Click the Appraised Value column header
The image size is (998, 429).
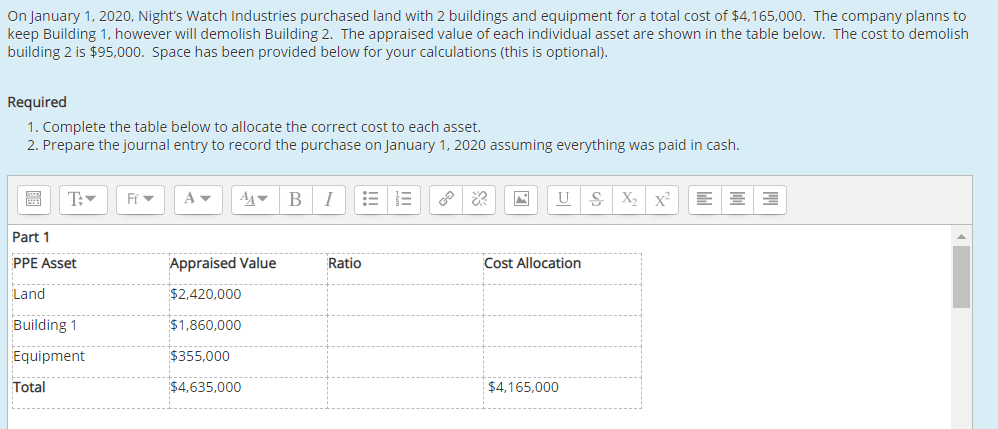pos(223,264)
